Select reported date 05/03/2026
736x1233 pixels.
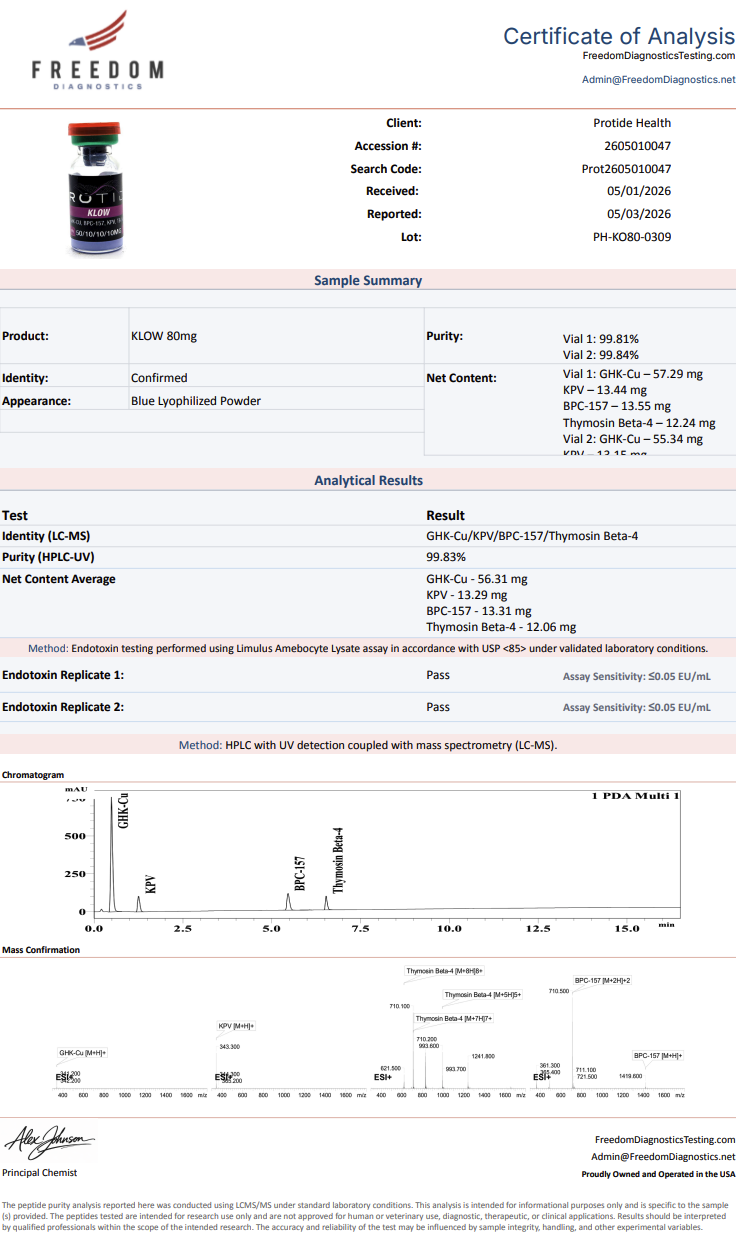click(x=639, y=214)
